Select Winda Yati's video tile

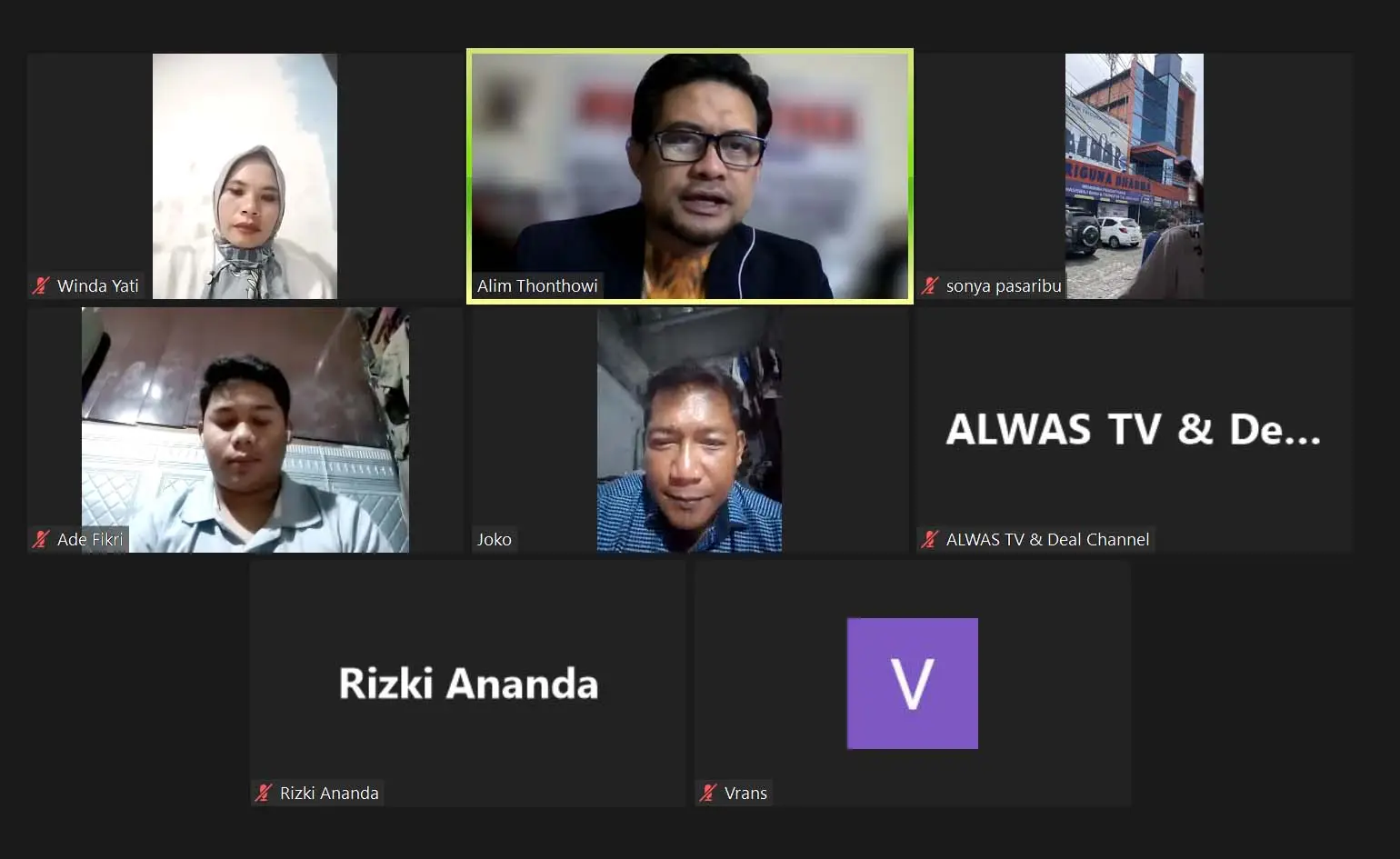tap(245, 176)
